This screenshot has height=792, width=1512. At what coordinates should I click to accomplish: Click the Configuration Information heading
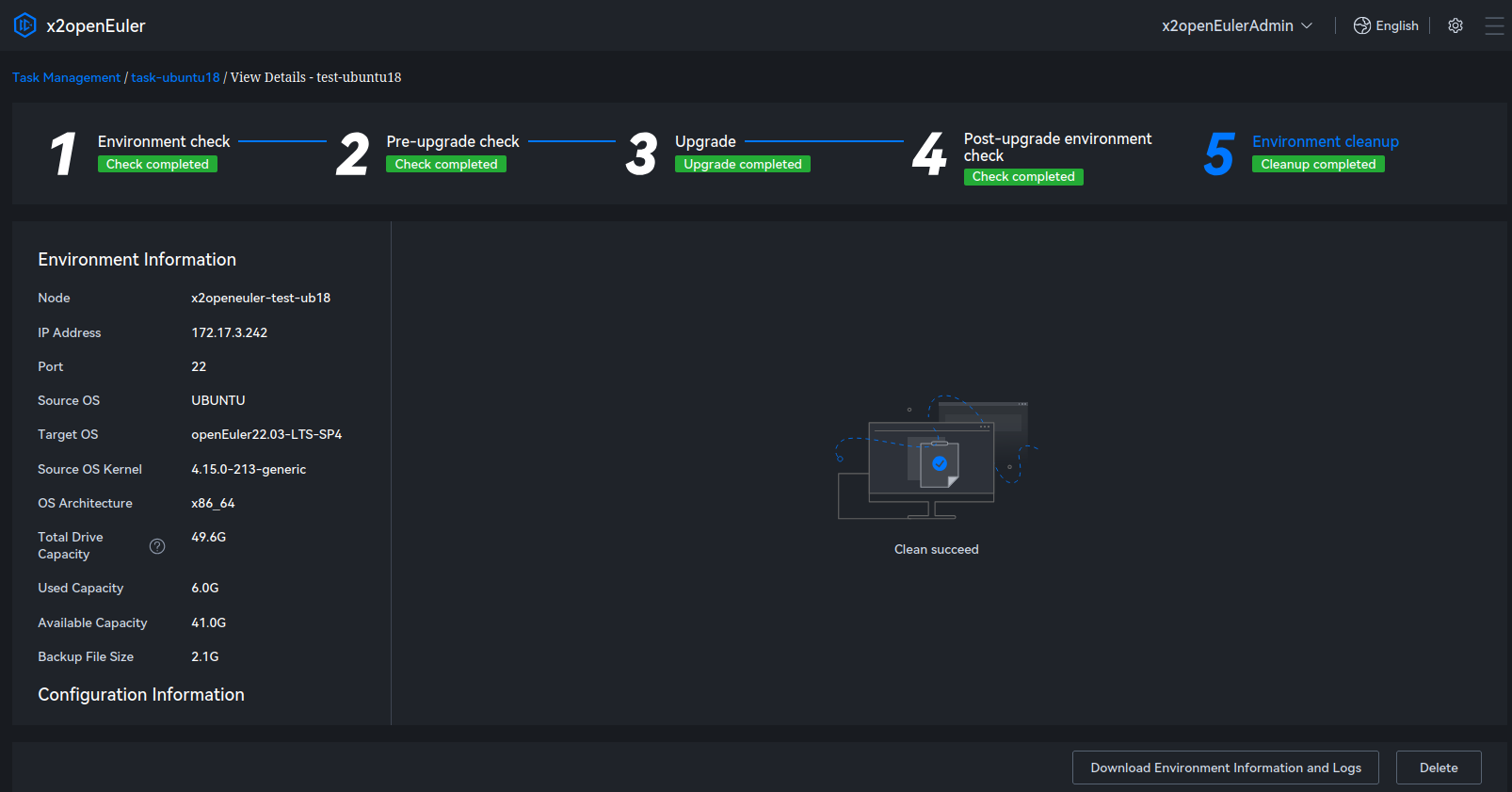(141, 694)
